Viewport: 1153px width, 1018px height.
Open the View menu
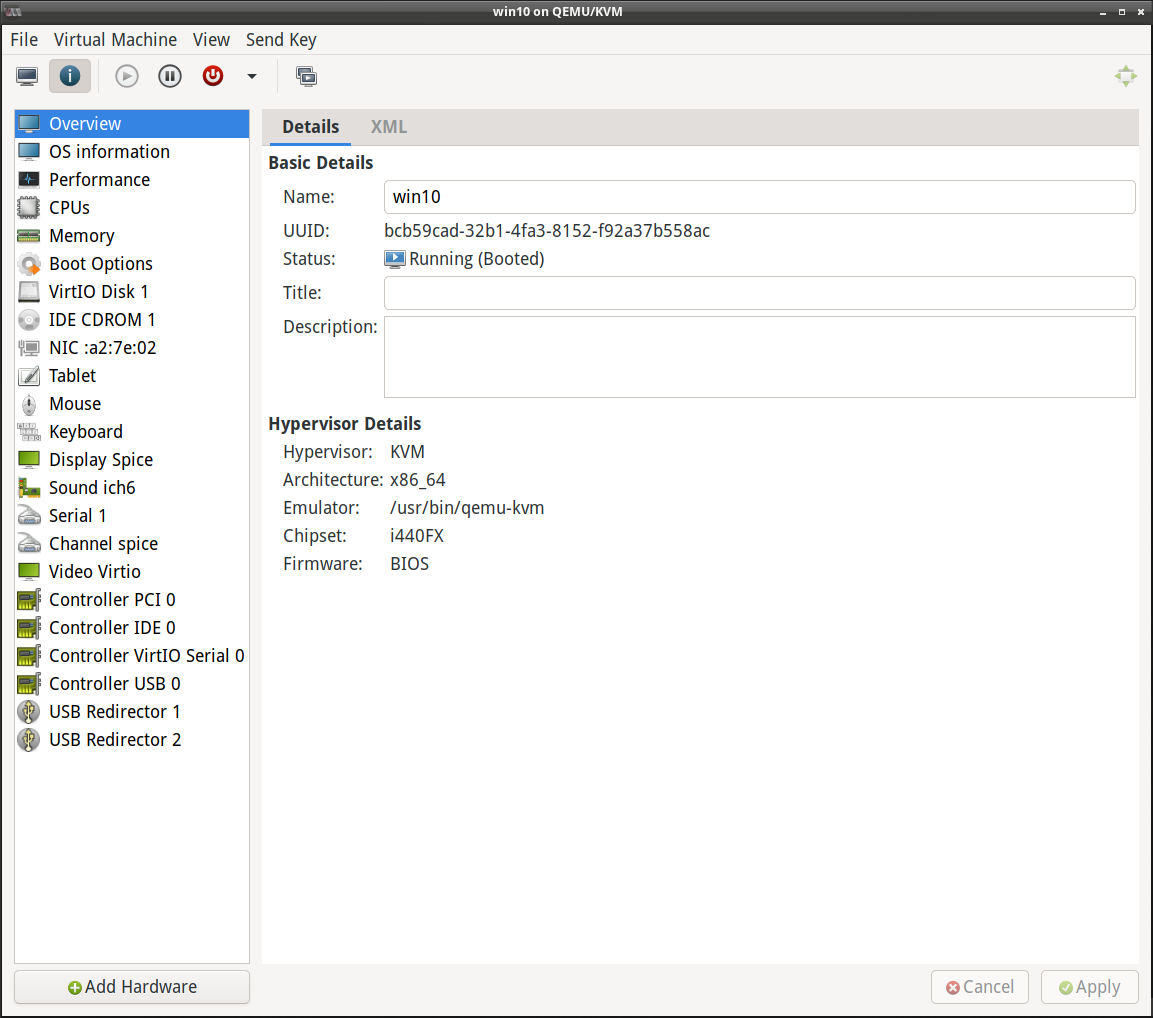[x=211, y=40]
